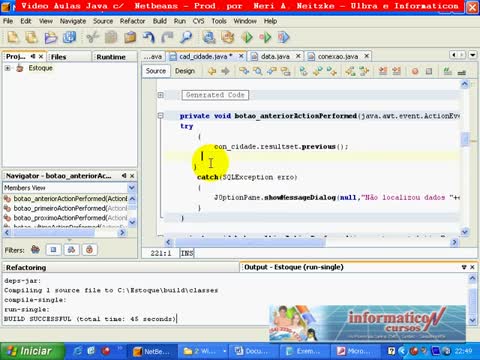This screenshot has width=480, height=360.
Task: Click the Uncomment lines editor icon
Action: click(x=462, y=71)
